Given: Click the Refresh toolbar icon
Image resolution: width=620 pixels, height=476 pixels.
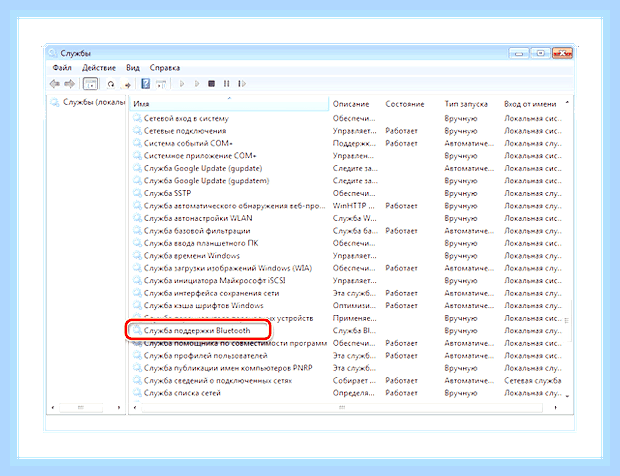Looking at the screenshot, I should (x=111, y=84).
